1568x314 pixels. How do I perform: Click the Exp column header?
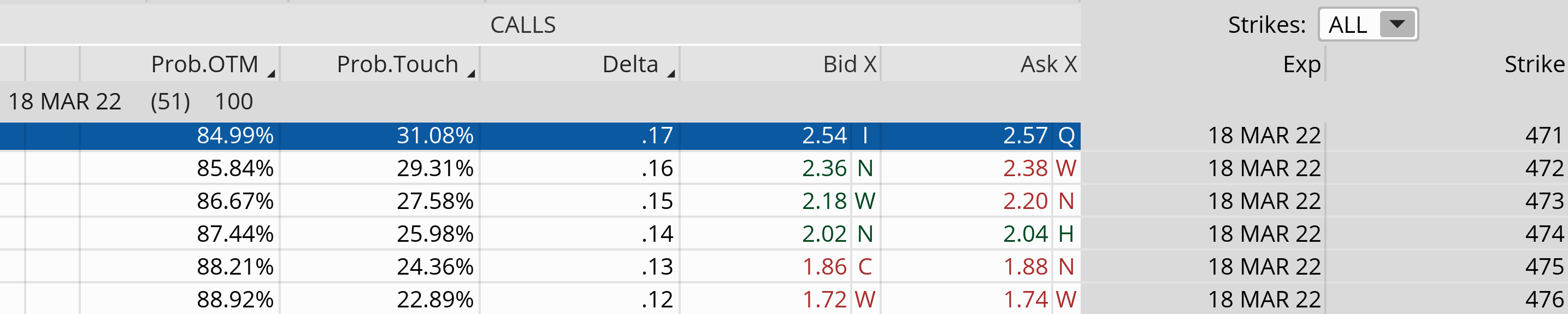(1301, 64)
